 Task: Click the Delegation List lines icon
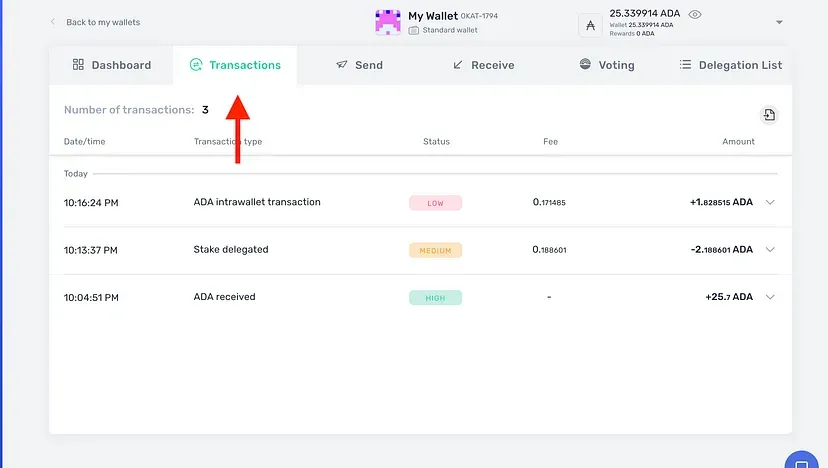point(685,65)
